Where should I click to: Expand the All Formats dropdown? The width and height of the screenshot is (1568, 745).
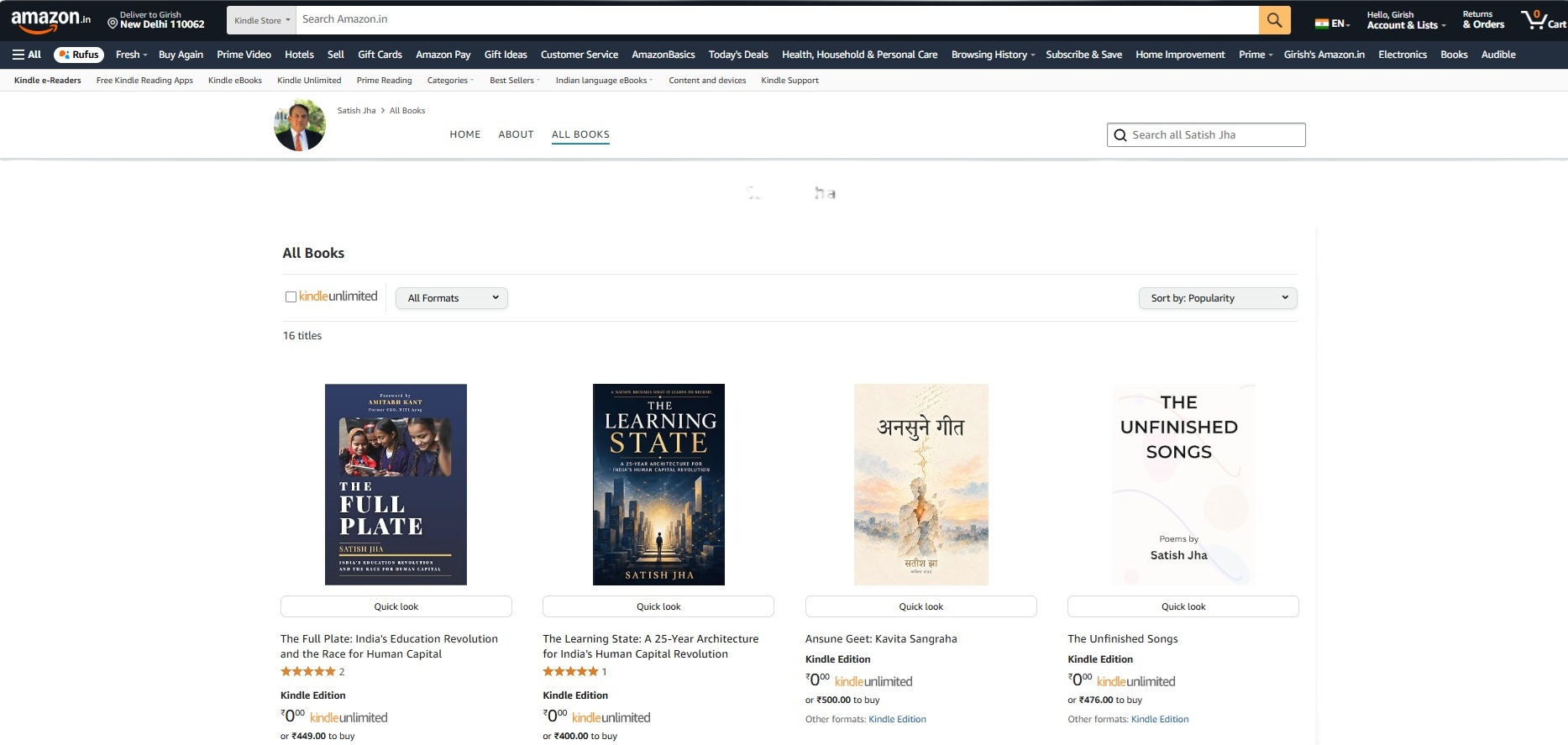(x=452, y=298)
